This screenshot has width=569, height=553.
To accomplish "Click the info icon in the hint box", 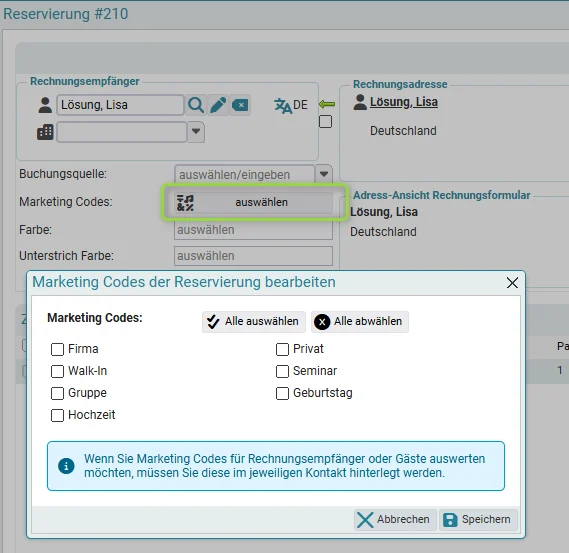I will click(66, 466).
